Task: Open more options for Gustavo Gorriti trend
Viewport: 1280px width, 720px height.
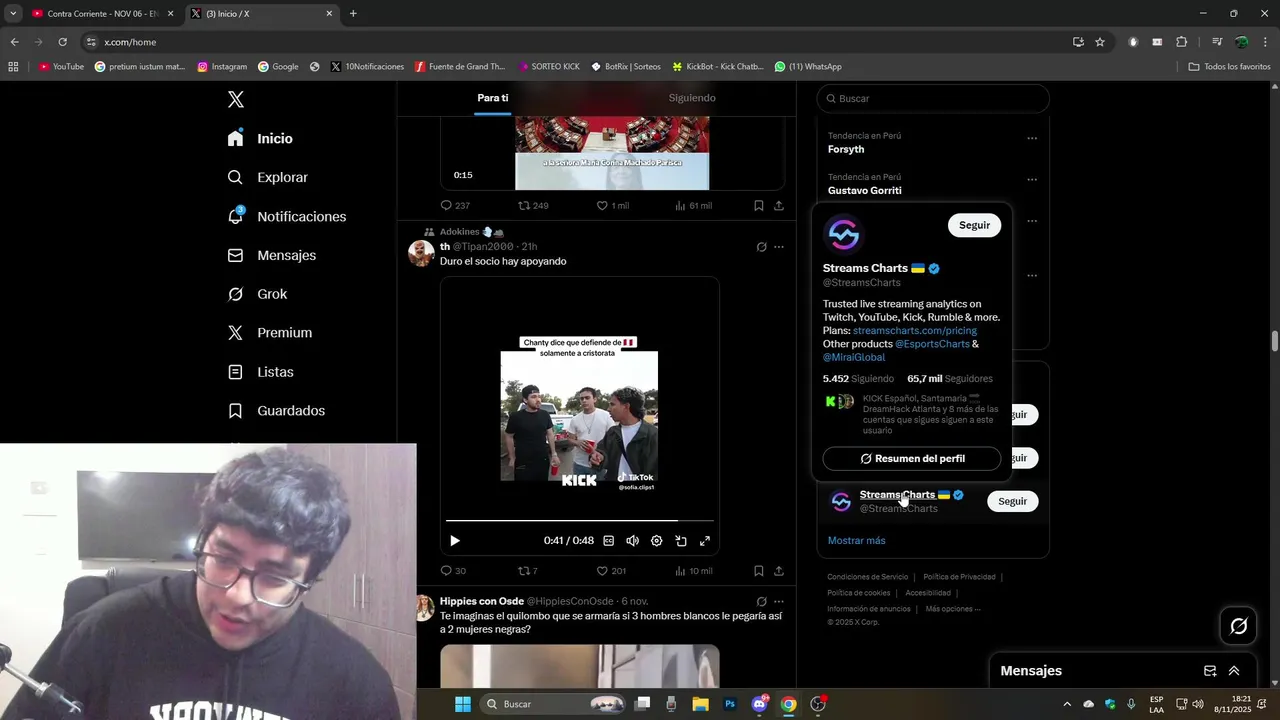Action: coord(1032,180)
